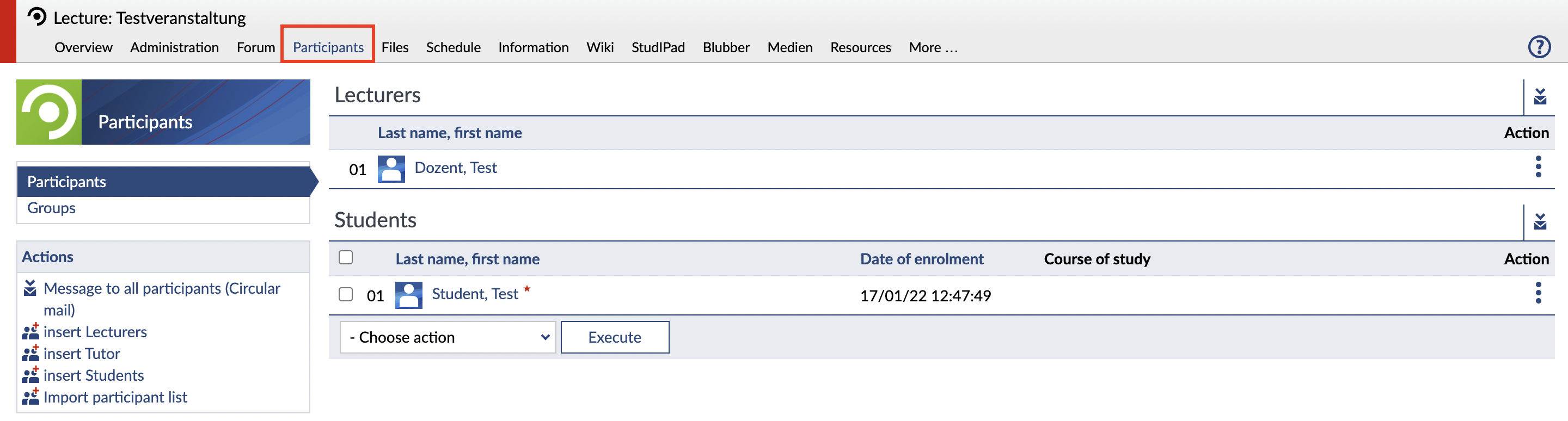The image size is (1568, 421).
Task: Click avatar icon of Student, Test
Action: pyautogui.click(x=408, y=295)
